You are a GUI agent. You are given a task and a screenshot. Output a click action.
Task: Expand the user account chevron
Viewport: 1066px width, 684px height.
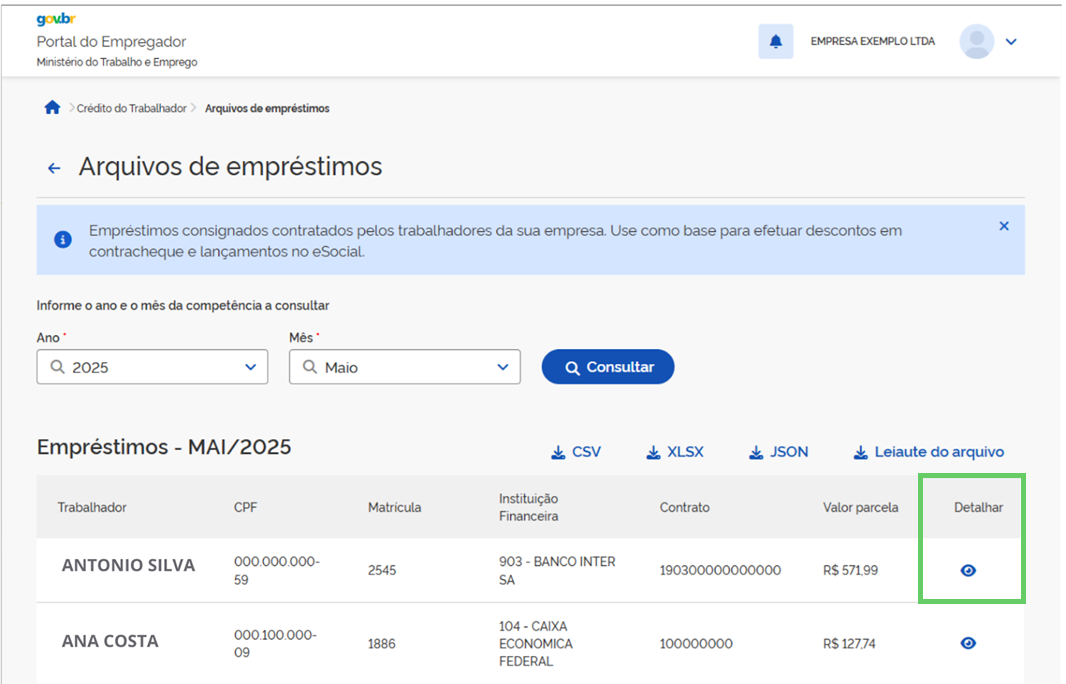click(x=1011, y=41)
